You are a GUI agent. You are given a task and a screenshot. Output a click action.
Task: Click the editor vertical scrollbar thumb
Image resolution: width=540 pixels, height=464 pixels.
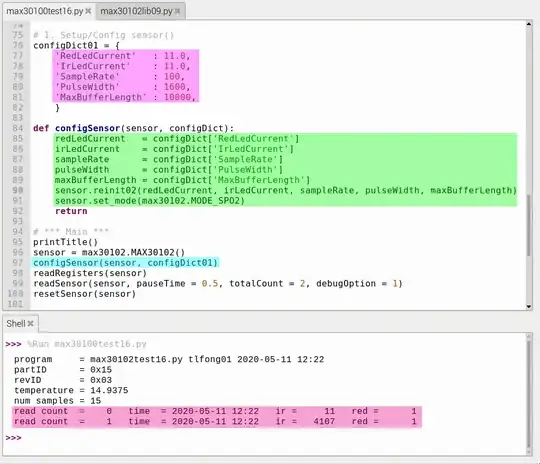tap(529, 226)
